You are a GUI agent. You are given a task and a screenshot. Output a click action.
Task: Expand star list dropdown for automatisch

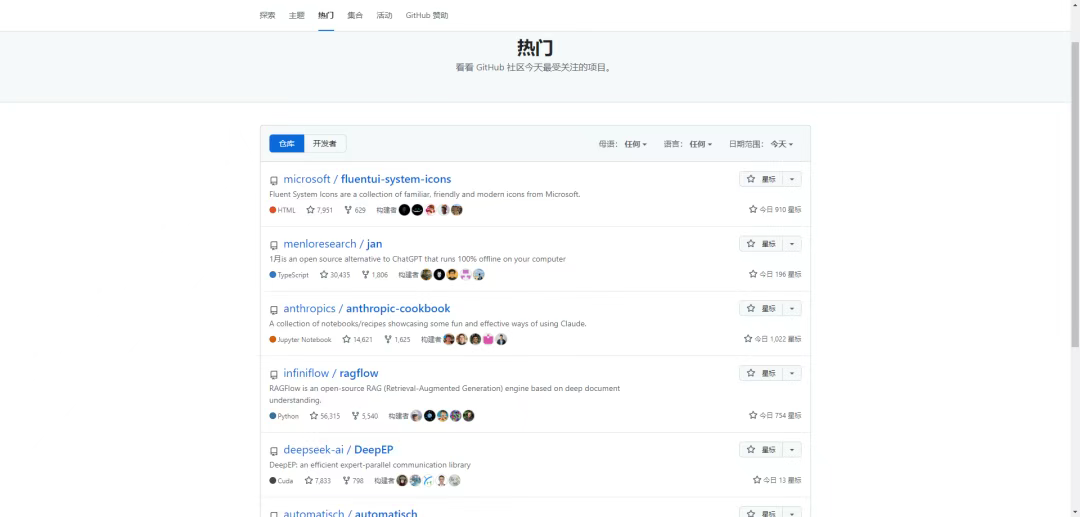[791, 513]
